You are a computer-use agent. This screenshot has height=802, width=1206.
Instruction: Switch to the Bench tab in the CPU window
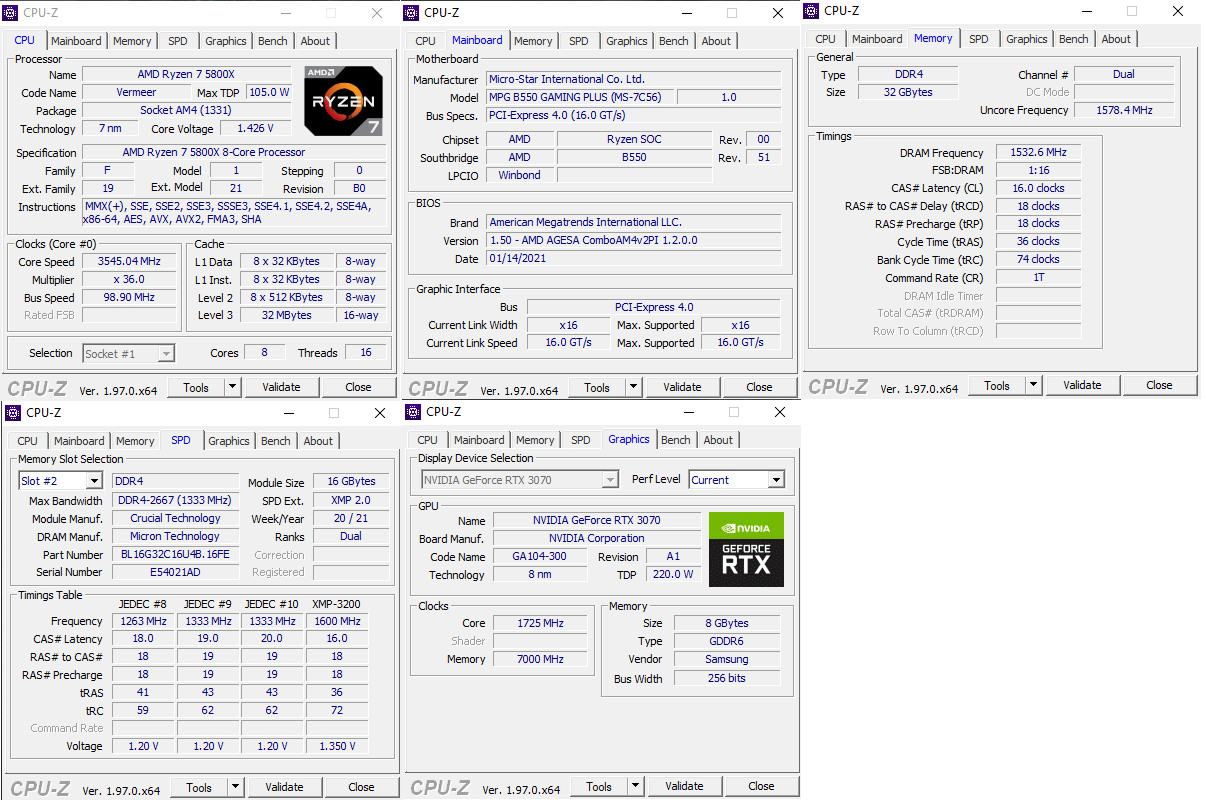272,41
